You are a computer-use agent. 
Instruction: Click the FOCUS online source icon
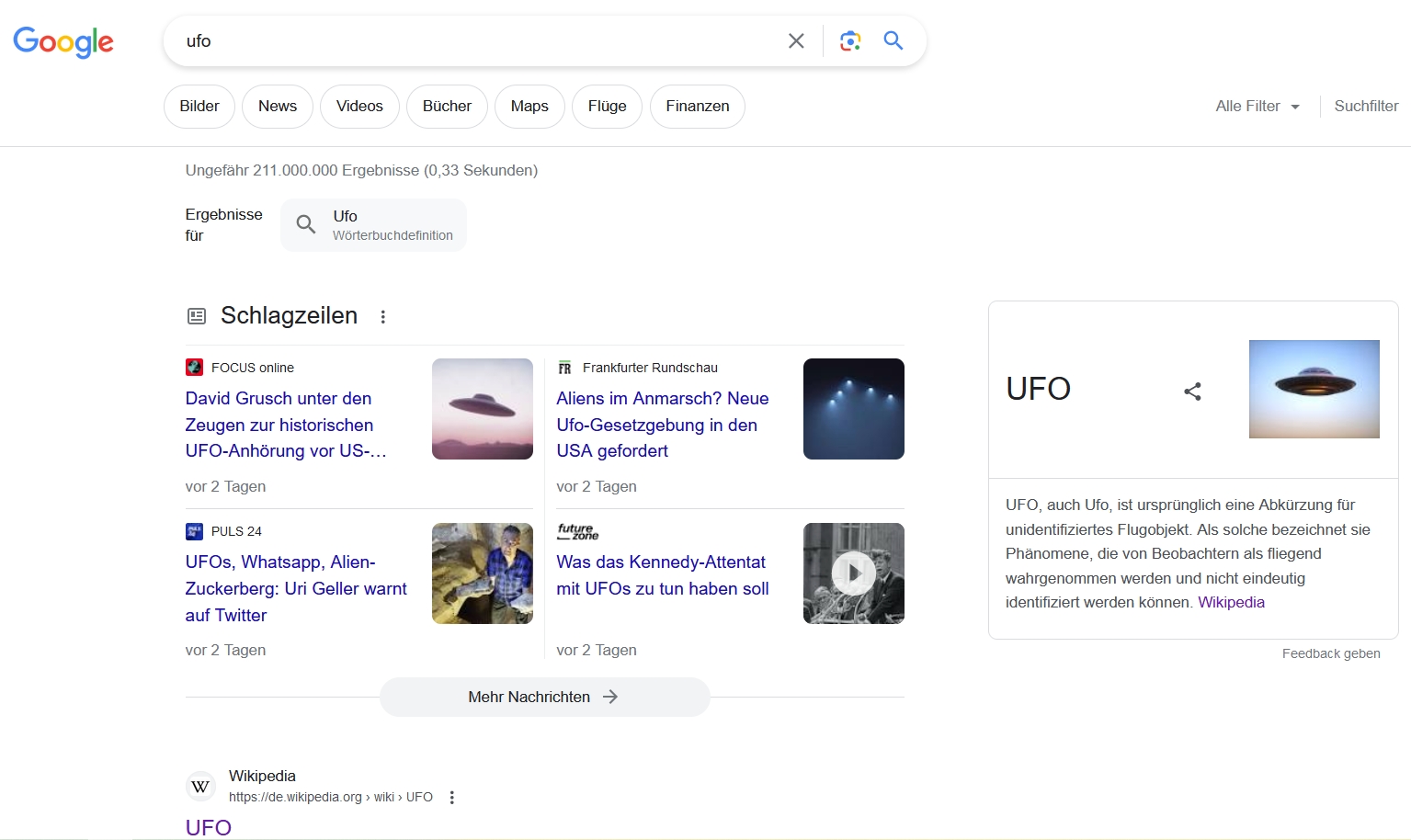(194, 367)
